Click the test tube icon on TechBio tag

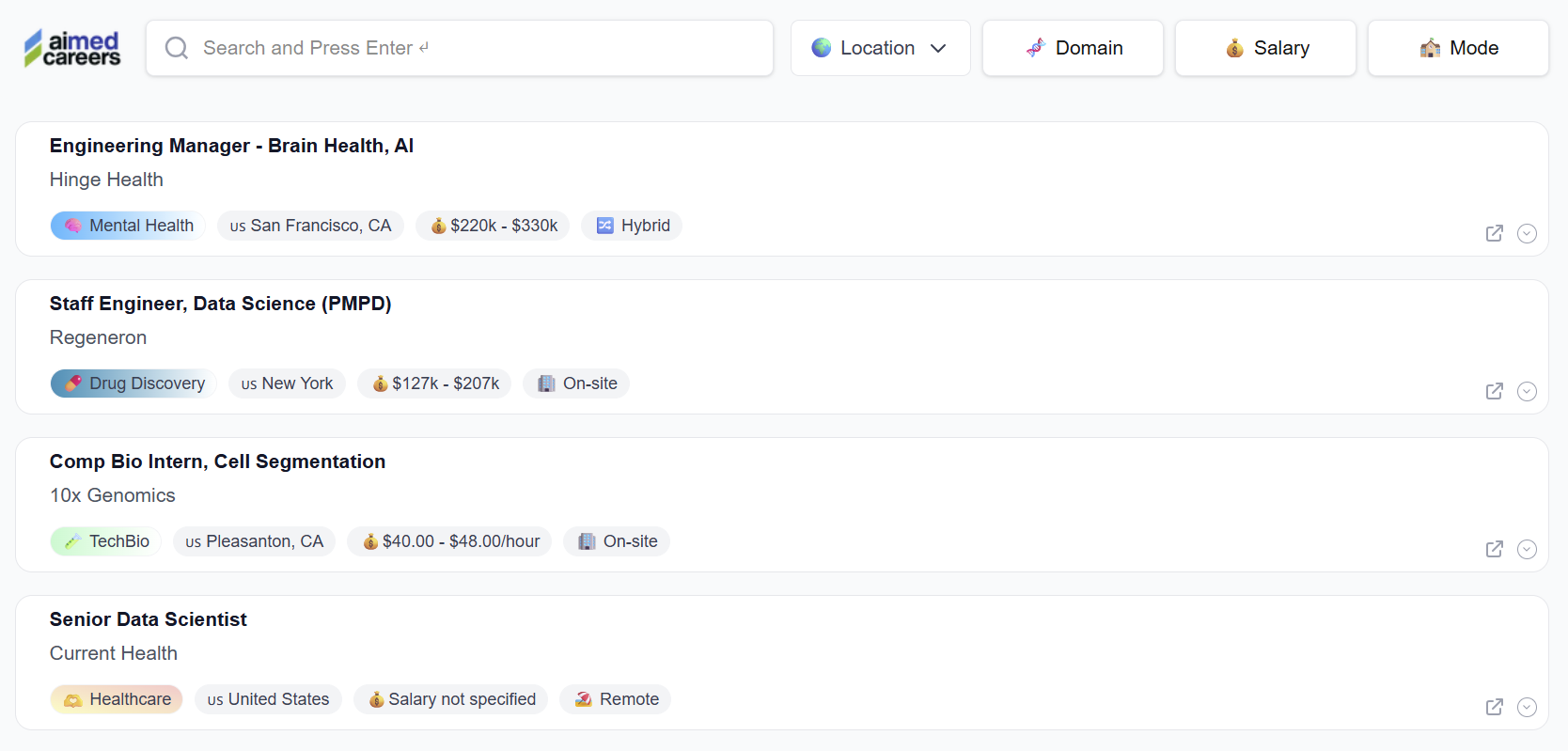(72, 541)
